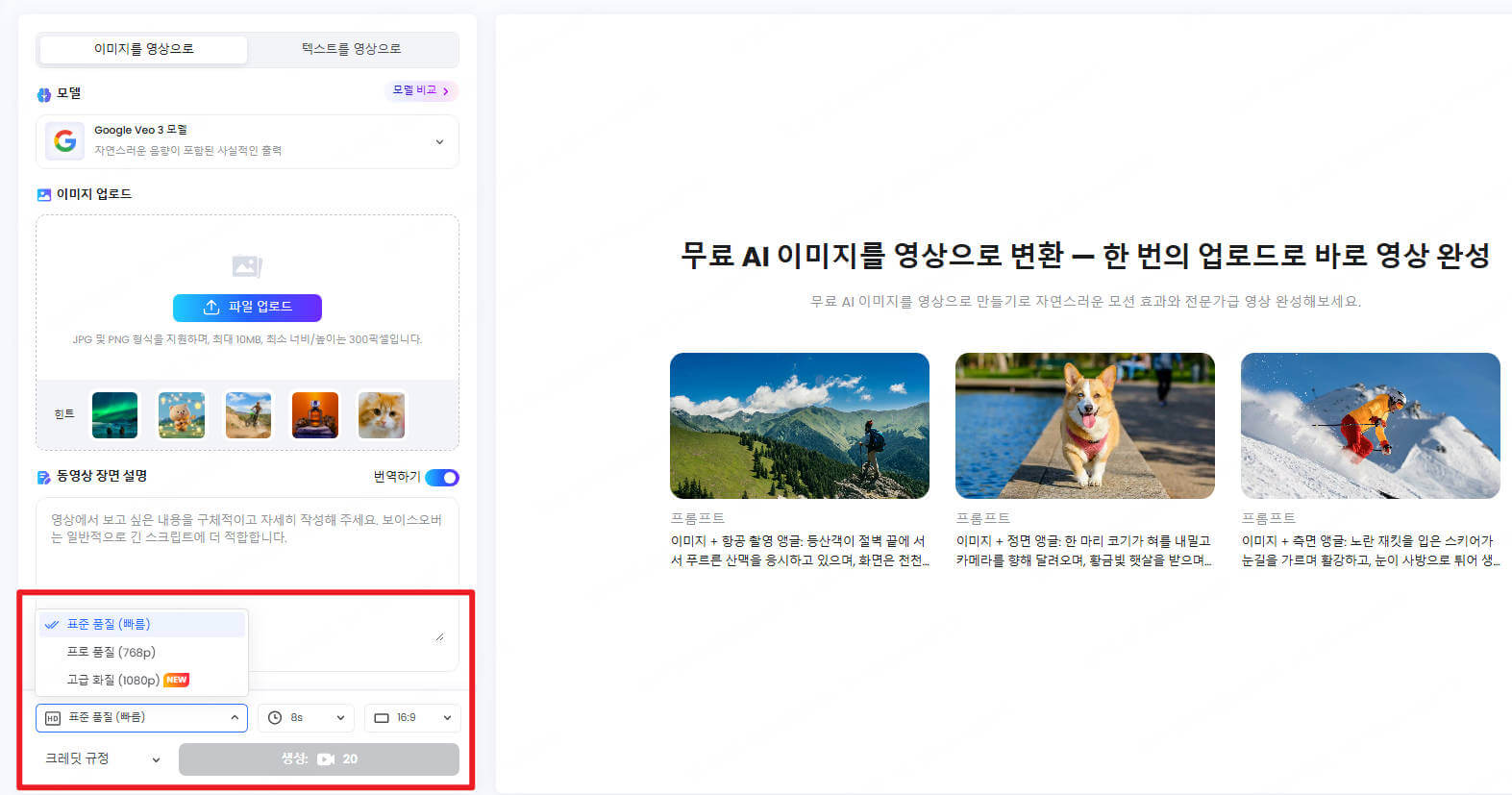Click the 이미지 업로드 section icon
This screenshot has width=1512, height=795.
tap(44, 195)
